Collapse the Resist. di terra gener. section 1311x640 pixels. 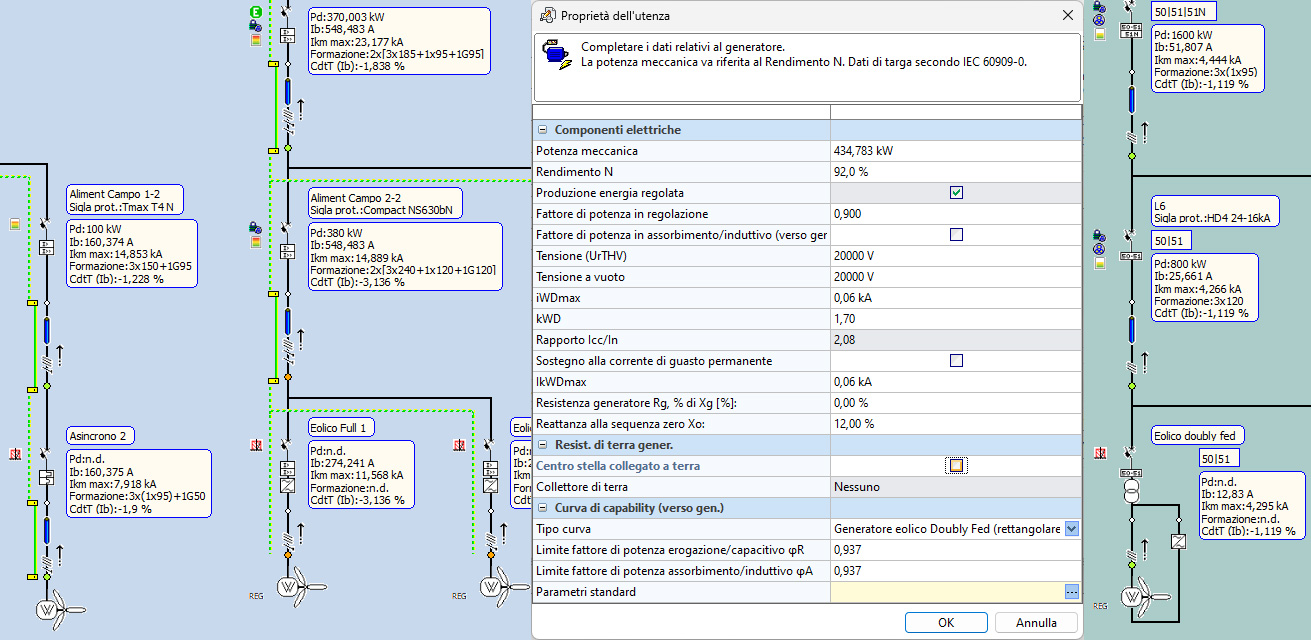coord(543,445)
